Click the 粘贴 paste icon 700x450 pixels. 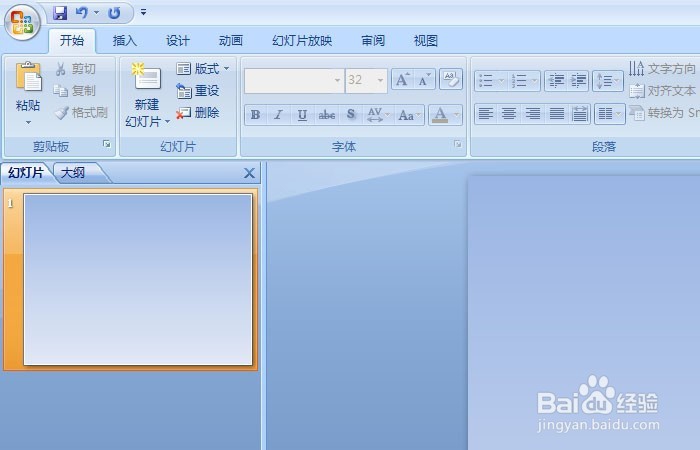[x=28, y=77]
